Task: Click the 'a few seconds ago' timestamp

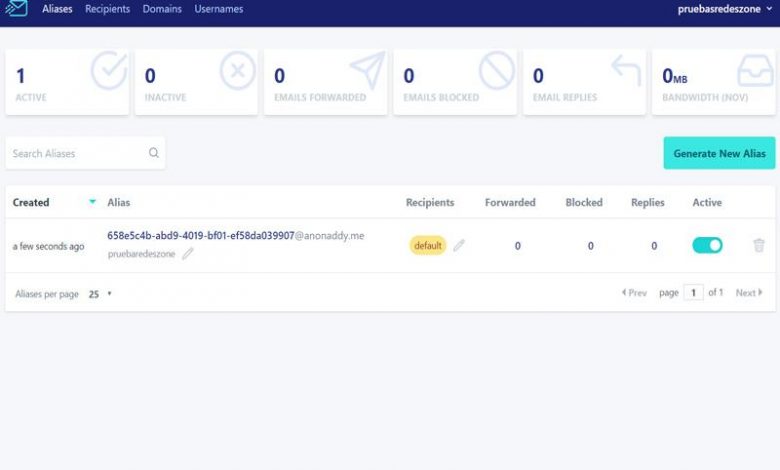Action: pyautogui.click(x=48, y=246)
